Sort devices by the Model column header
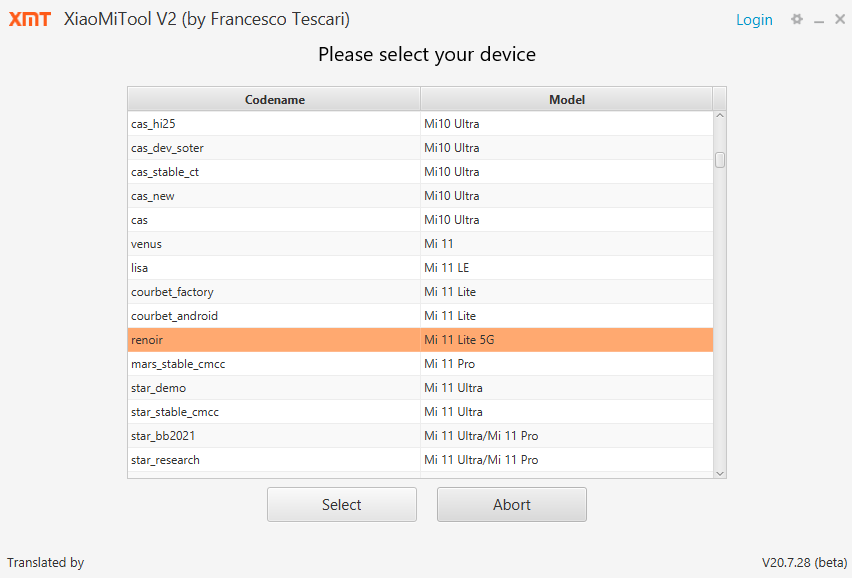Screen dimensions: 852x578 point(566,99)
